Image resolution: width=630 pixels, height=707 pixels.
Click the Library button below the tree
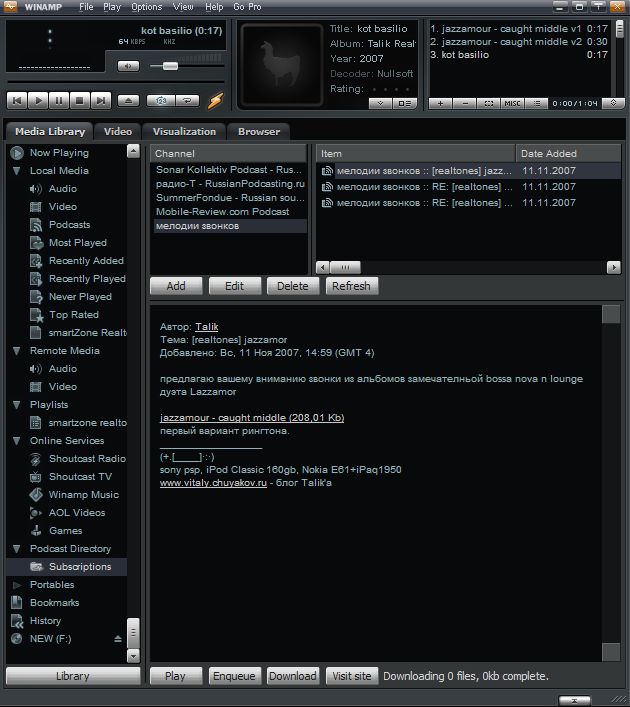tap(73, 676)
